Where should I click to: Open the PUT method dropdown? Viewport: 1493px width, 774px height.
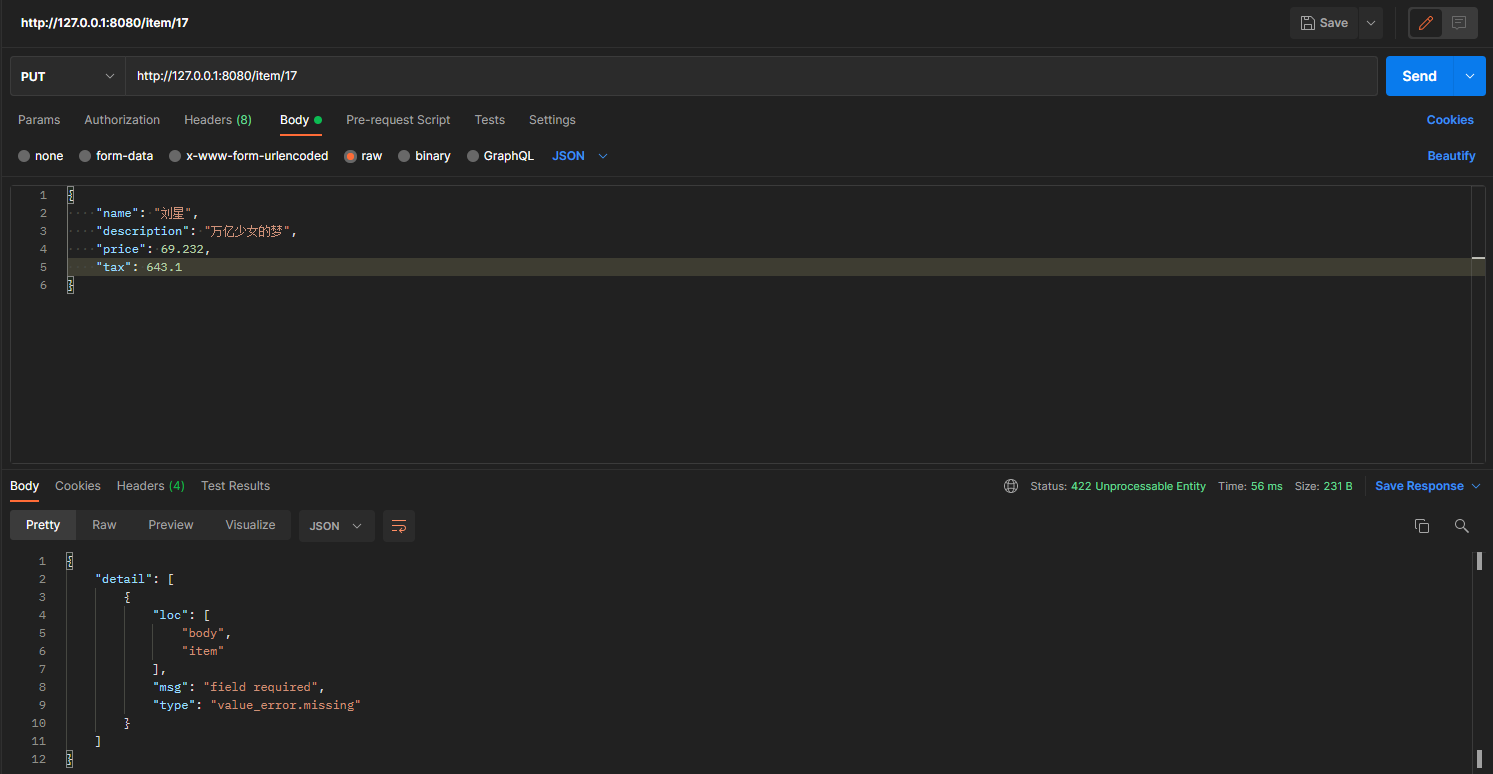click(68, 76)
